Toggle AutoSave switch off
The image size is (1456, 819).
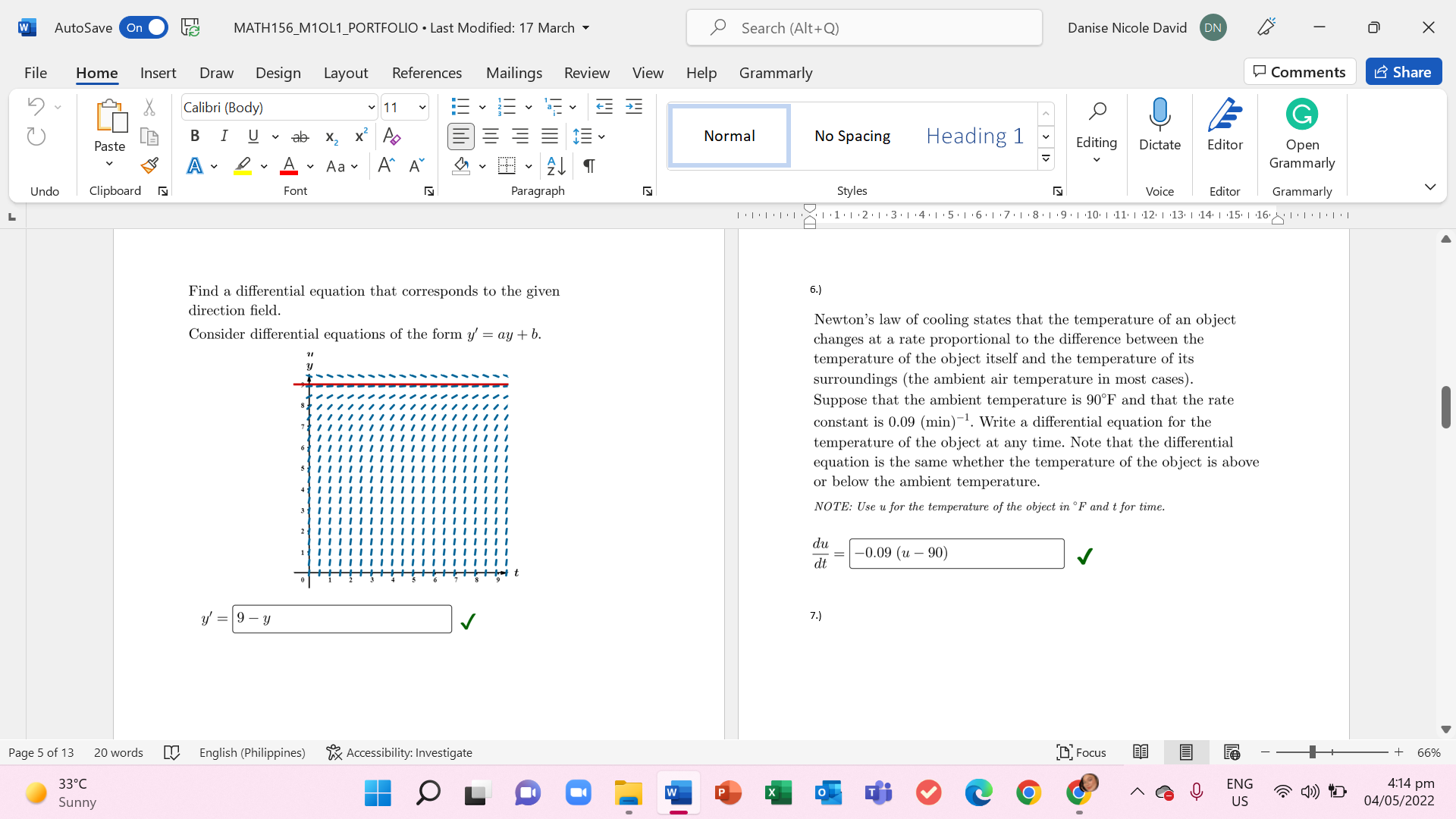[x=143, y=28]
